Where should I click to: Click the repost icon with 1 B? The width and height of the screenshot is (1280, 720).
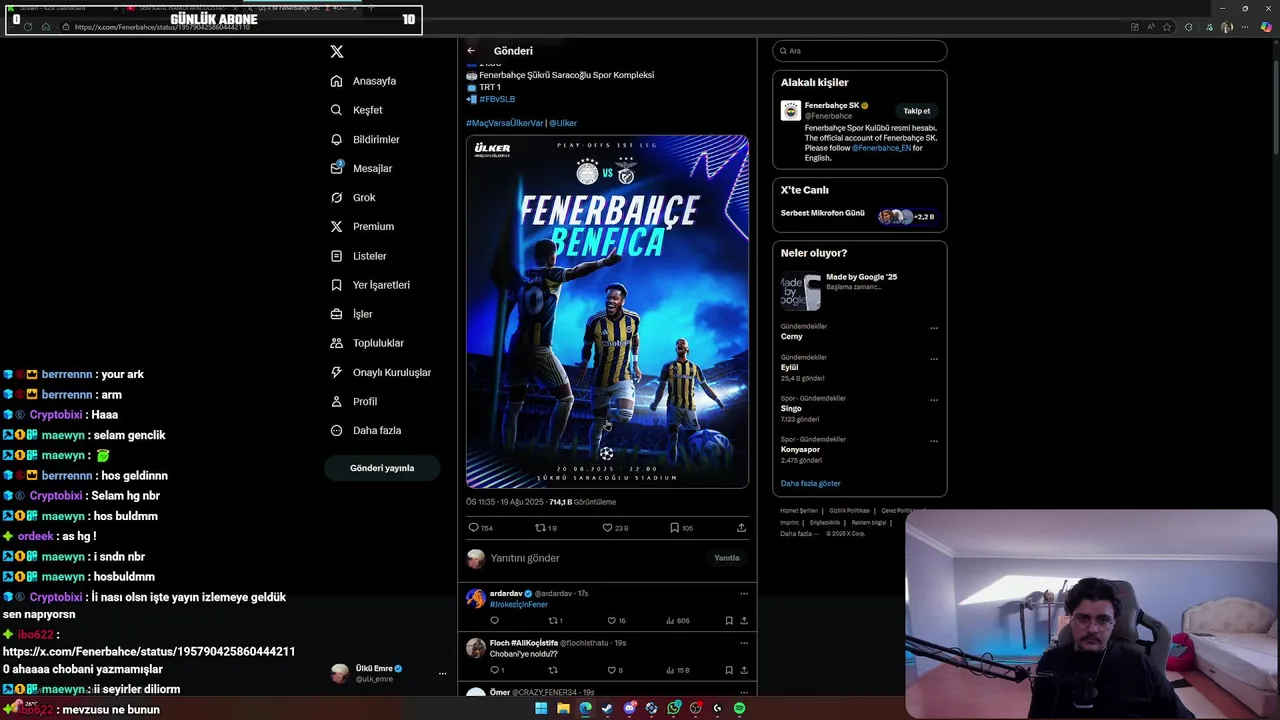pyautogui.click(x=546, y=528)
